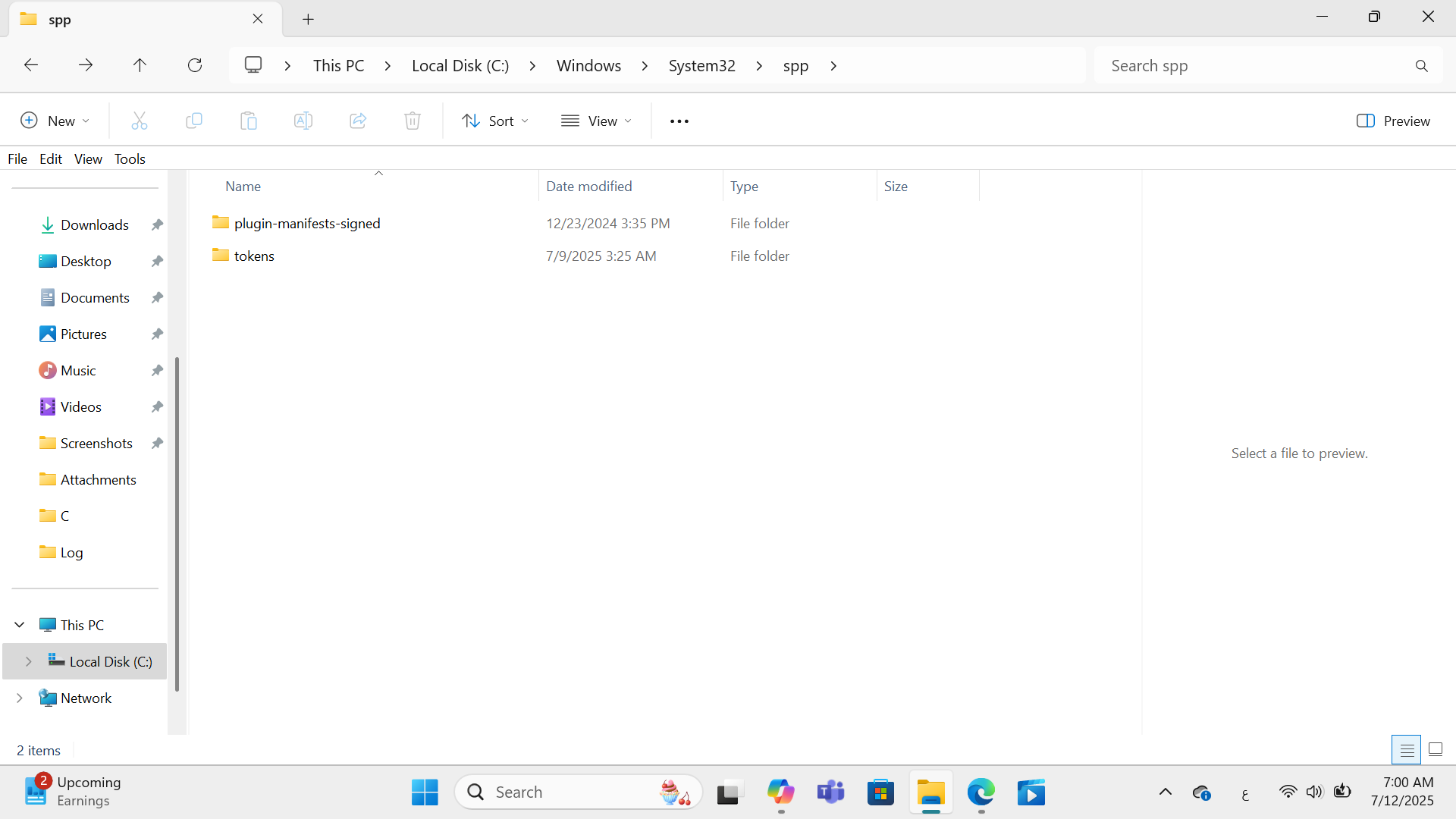This screenshot has width=1456, height=819.
Task: Open Downloads in the sidebar
Action: coord(95,224)
